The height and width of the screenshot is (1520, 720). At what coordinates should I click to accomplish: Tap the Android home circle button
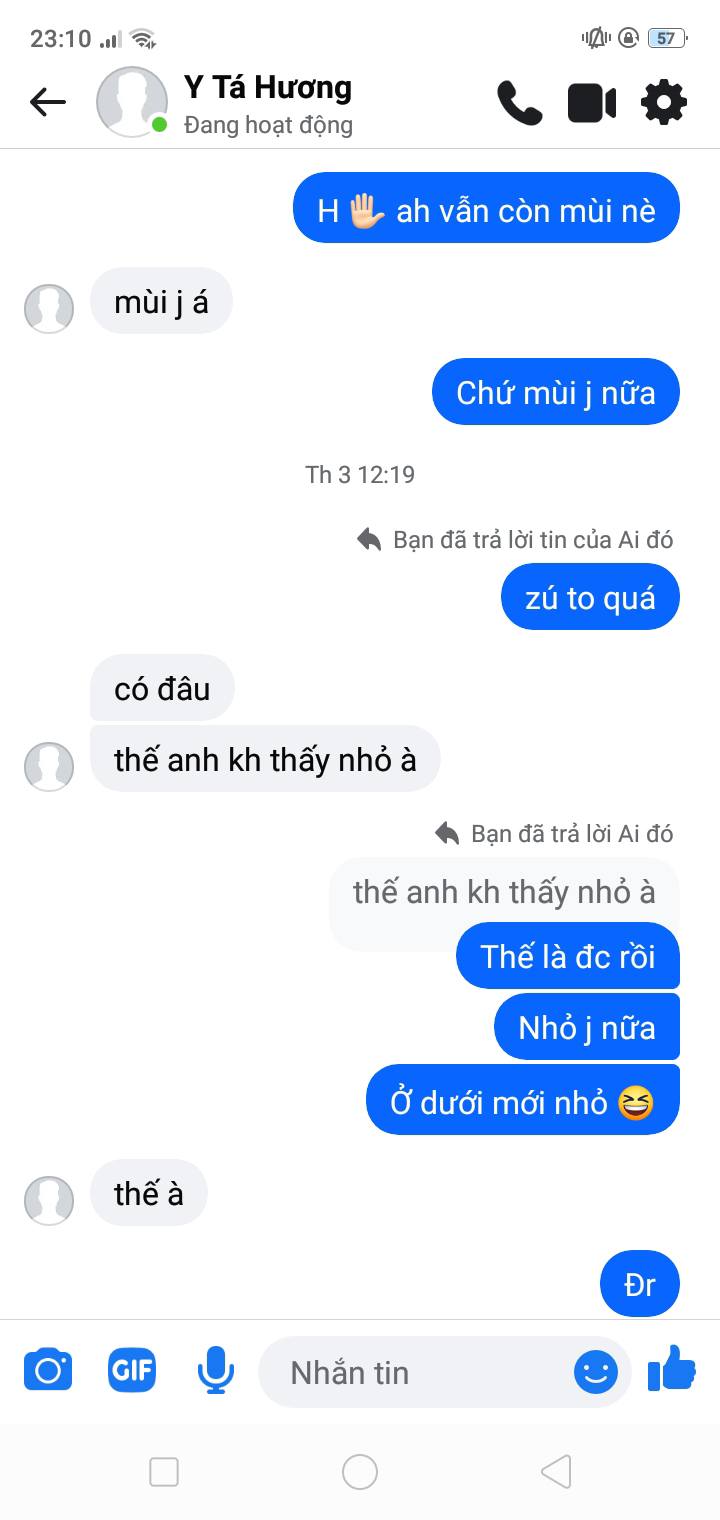point(360,1471)
